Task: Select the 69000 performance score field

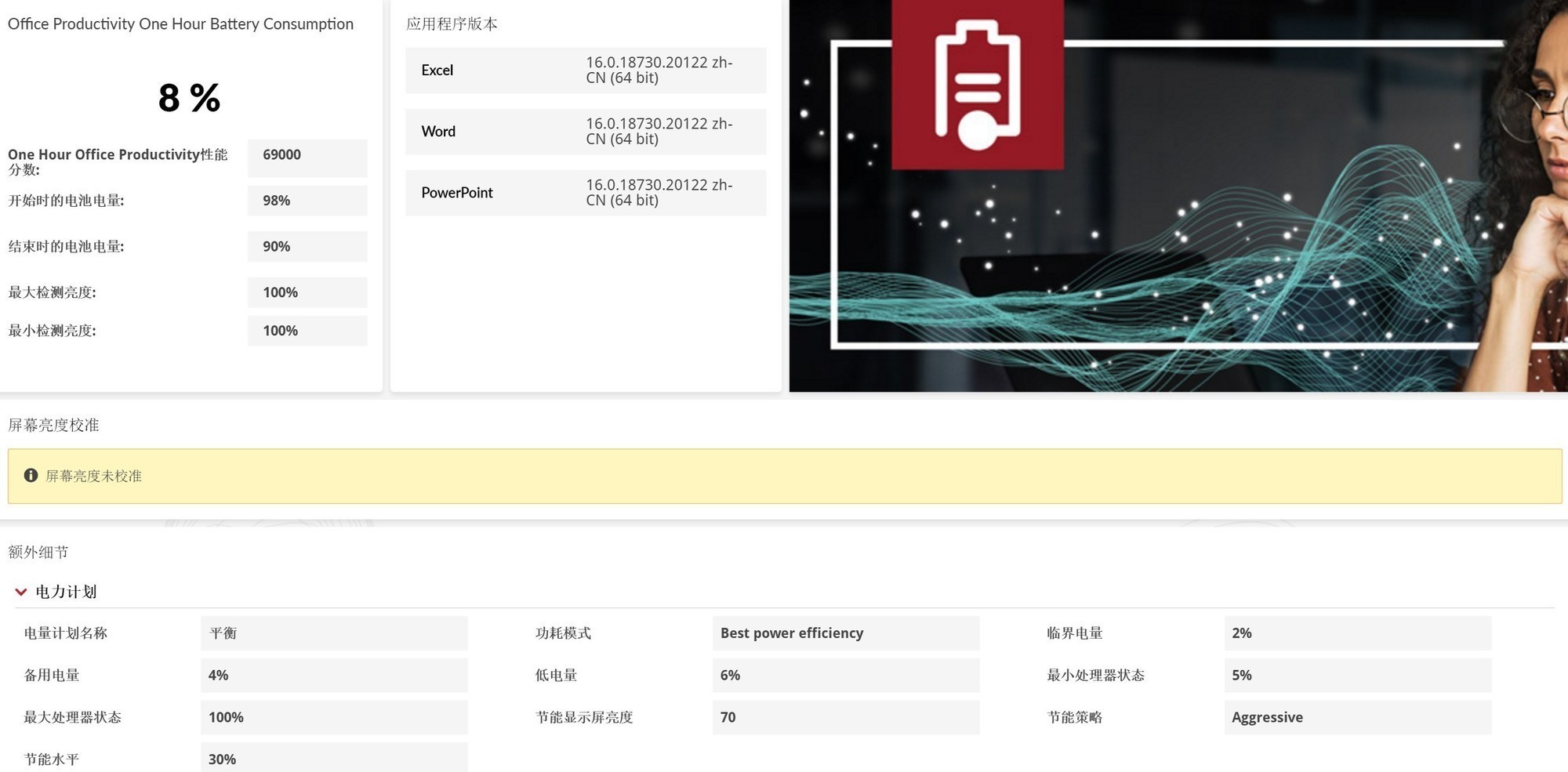Action: (x=307, y=158)
